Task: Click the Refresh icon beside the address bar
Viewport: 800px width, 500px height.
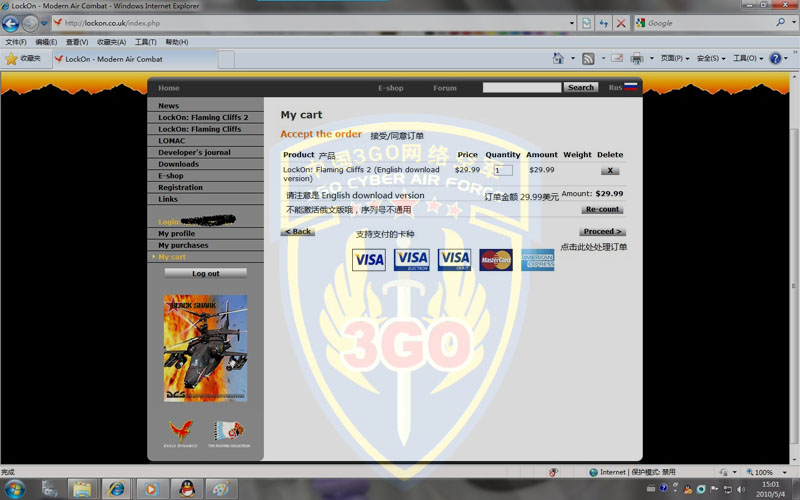Action: pyautogui.click(x=604, y=23)
